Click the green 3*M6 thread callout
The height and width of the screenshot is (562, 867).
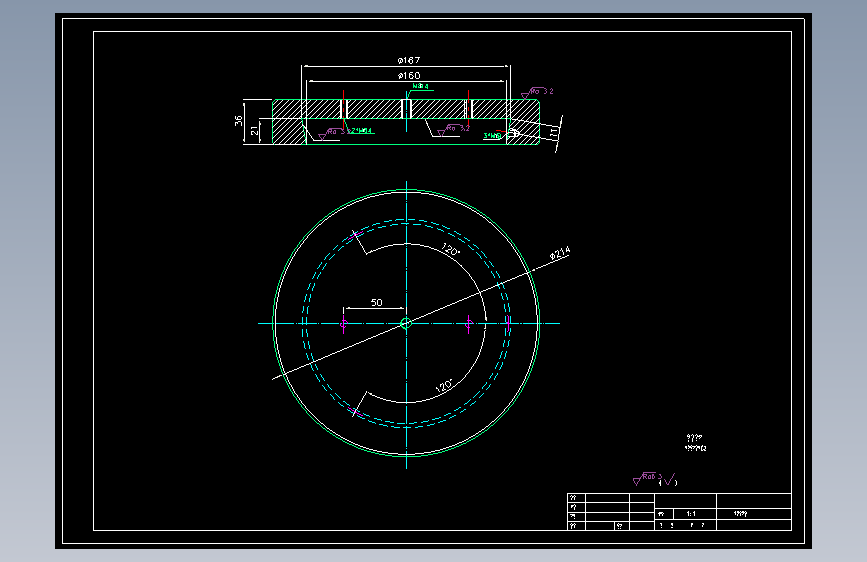[492, 136]
